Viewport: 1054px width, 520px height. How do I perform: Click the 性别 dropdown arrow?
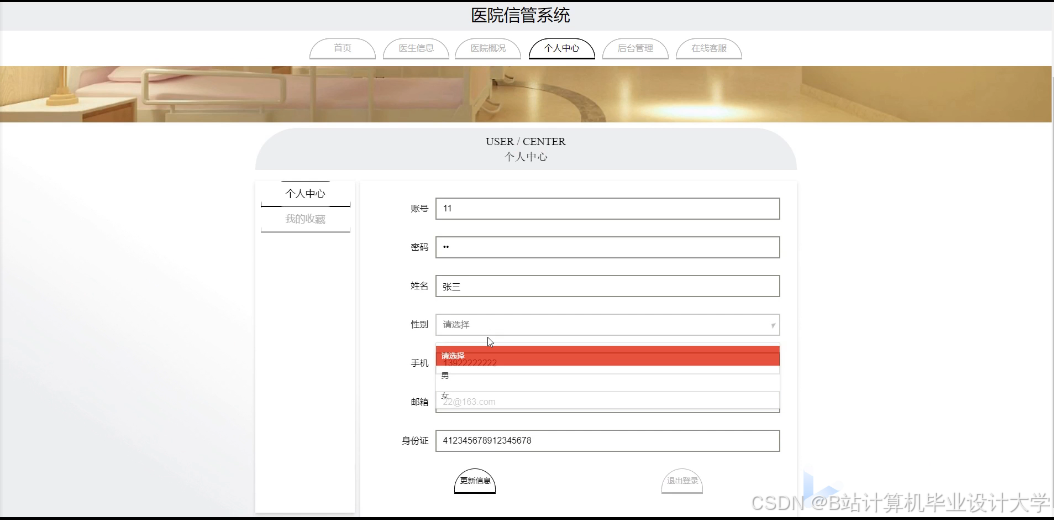[x=773, y=325]
